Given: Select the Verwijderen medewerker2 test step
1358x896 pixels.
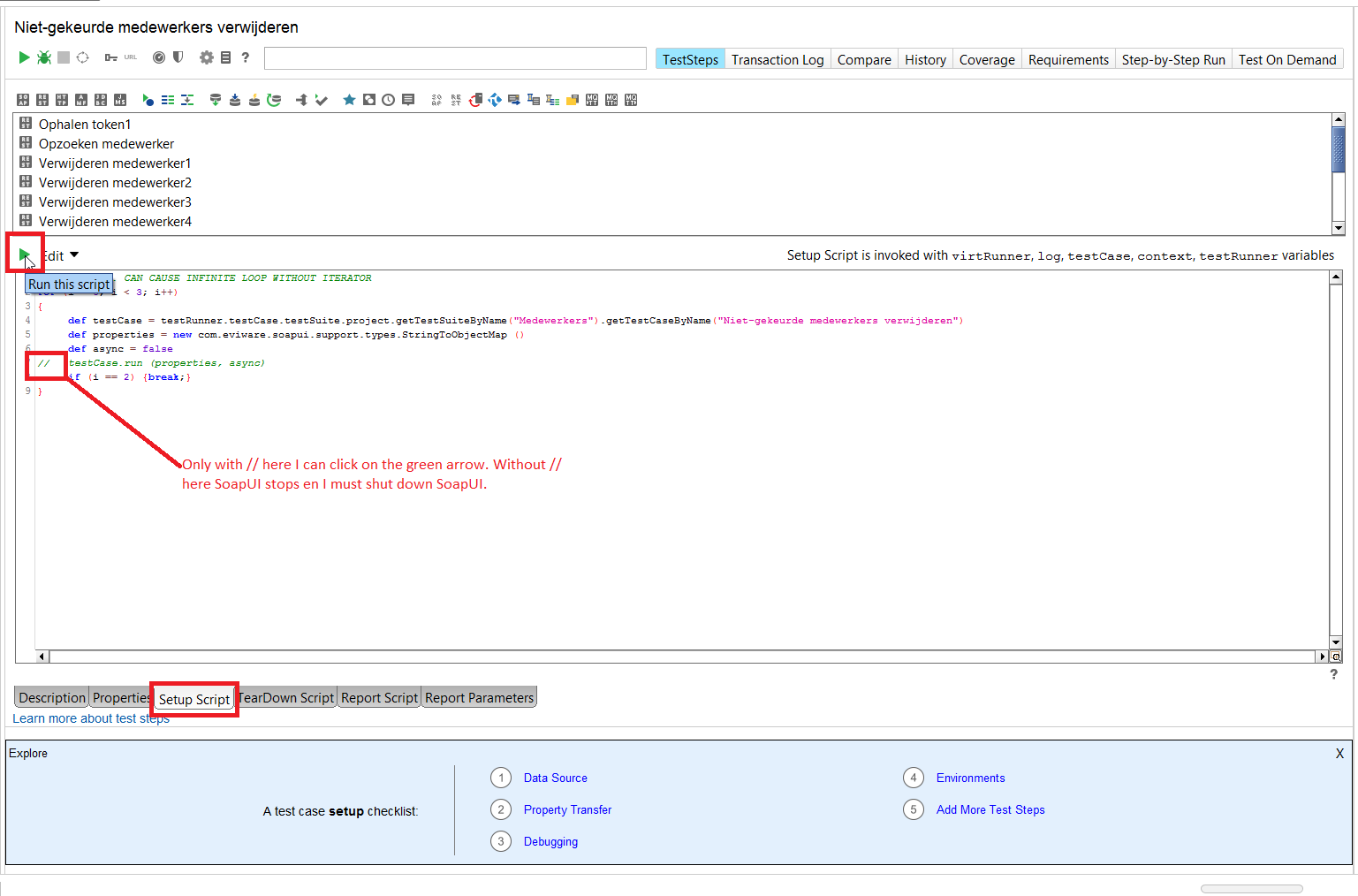Looking at the screenshot, I should coord(115,183).
